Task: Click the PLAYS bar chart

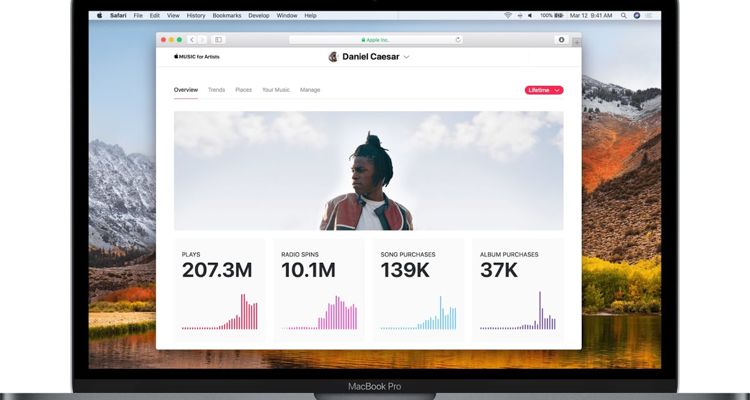Action: pyautogui.click(x=220, y=311)
